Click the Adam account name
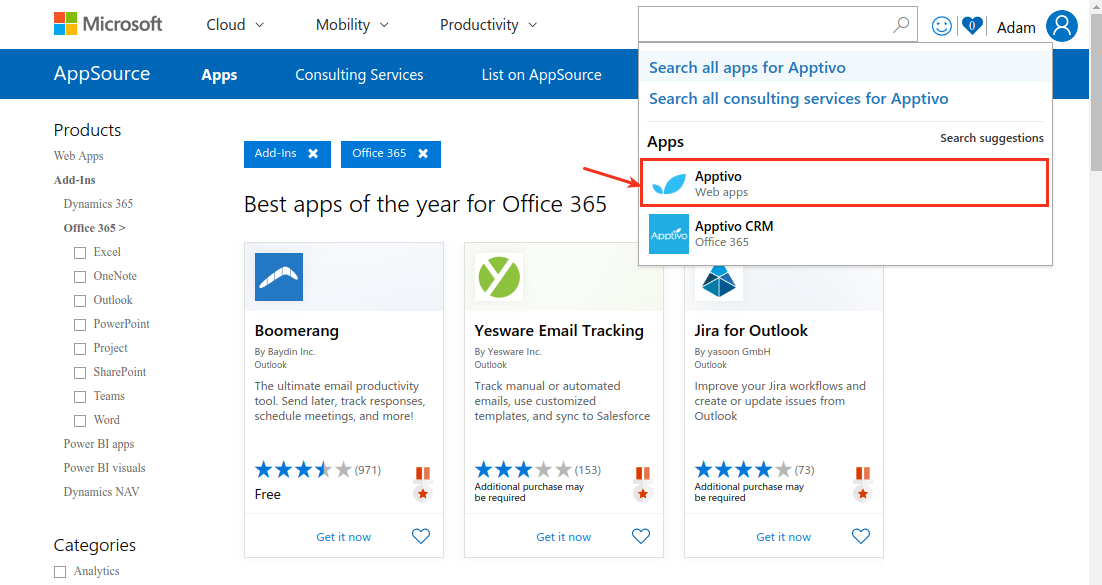The height and width of the screenshot is (585, 1102). (x=1016, y=27)
